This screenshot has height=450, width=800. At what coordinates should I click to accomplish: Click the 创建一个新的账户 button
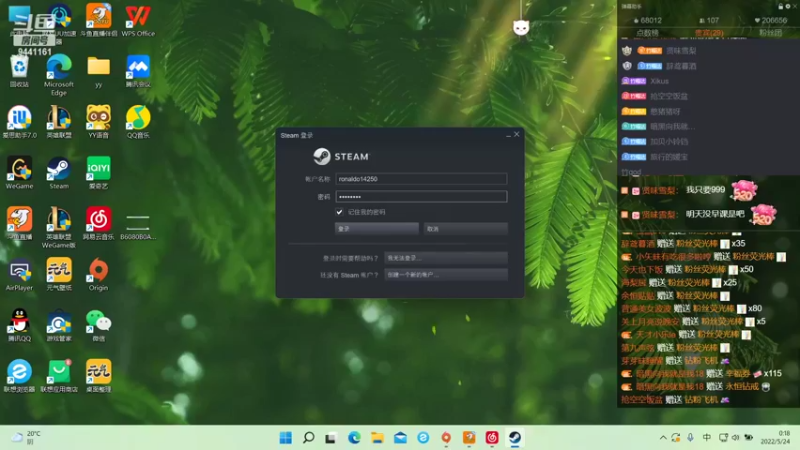tap(445, 274)
